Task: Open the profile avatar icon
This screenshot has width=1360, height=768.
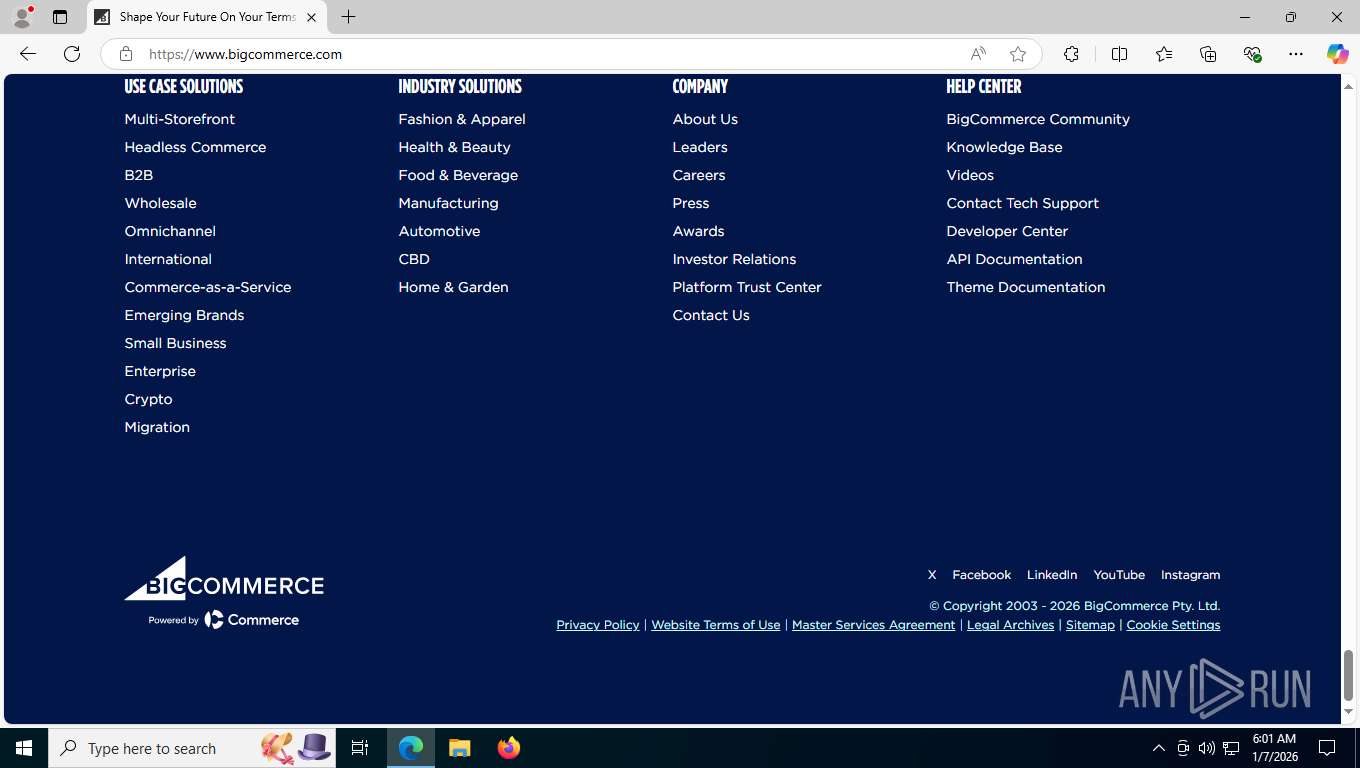Action: pyautogui.click(x=22, y=17)
